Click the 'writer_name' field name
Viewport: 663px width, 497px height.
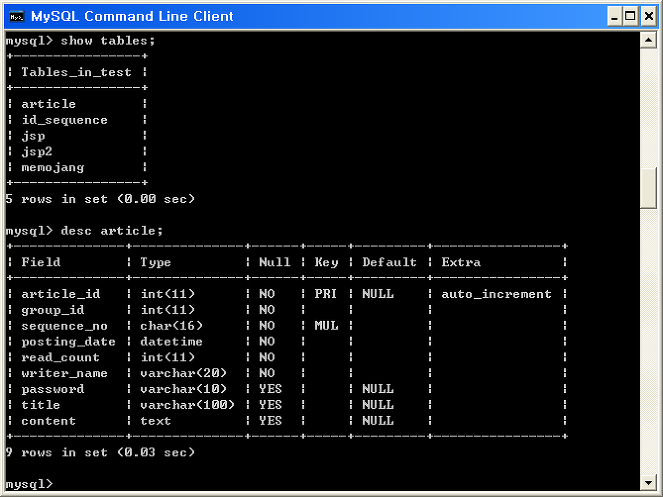[x=64, y=373]
